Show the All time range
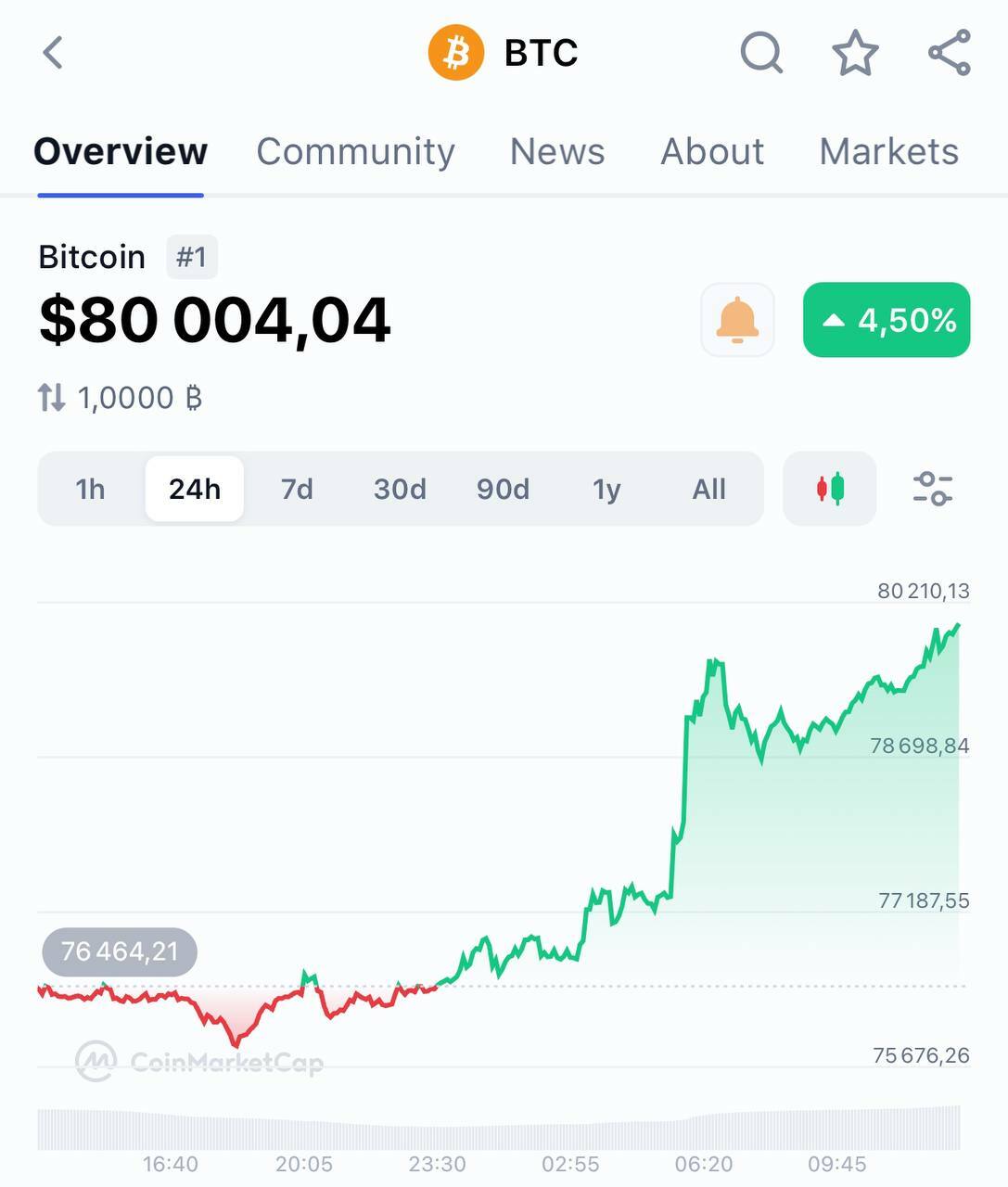This screenshot has height=1187, width=1008. tap(709, 489)
